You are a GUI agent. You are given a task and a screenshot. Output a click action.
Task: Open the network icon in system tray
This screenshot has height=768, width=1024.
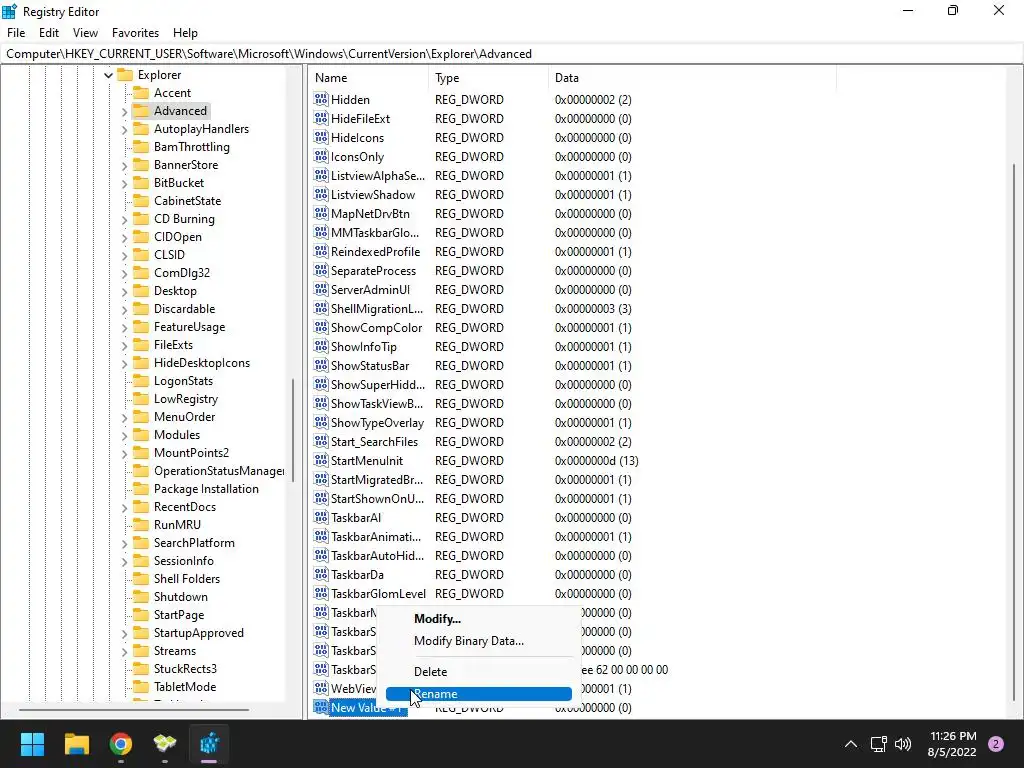878,744
